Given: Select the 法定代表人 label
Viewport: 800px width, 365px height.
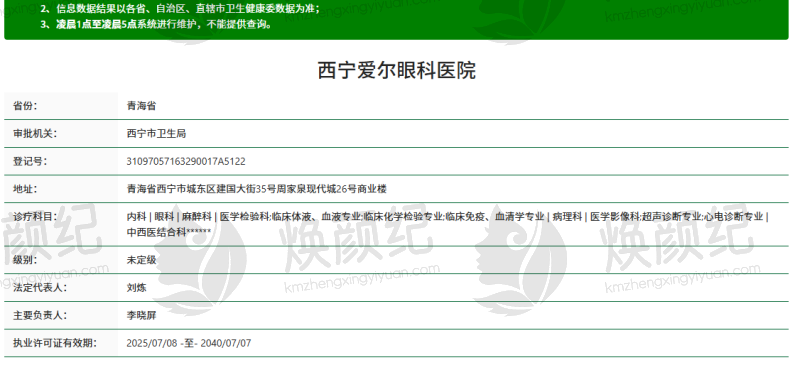Looking at the screenshot, I should (40, 287).
